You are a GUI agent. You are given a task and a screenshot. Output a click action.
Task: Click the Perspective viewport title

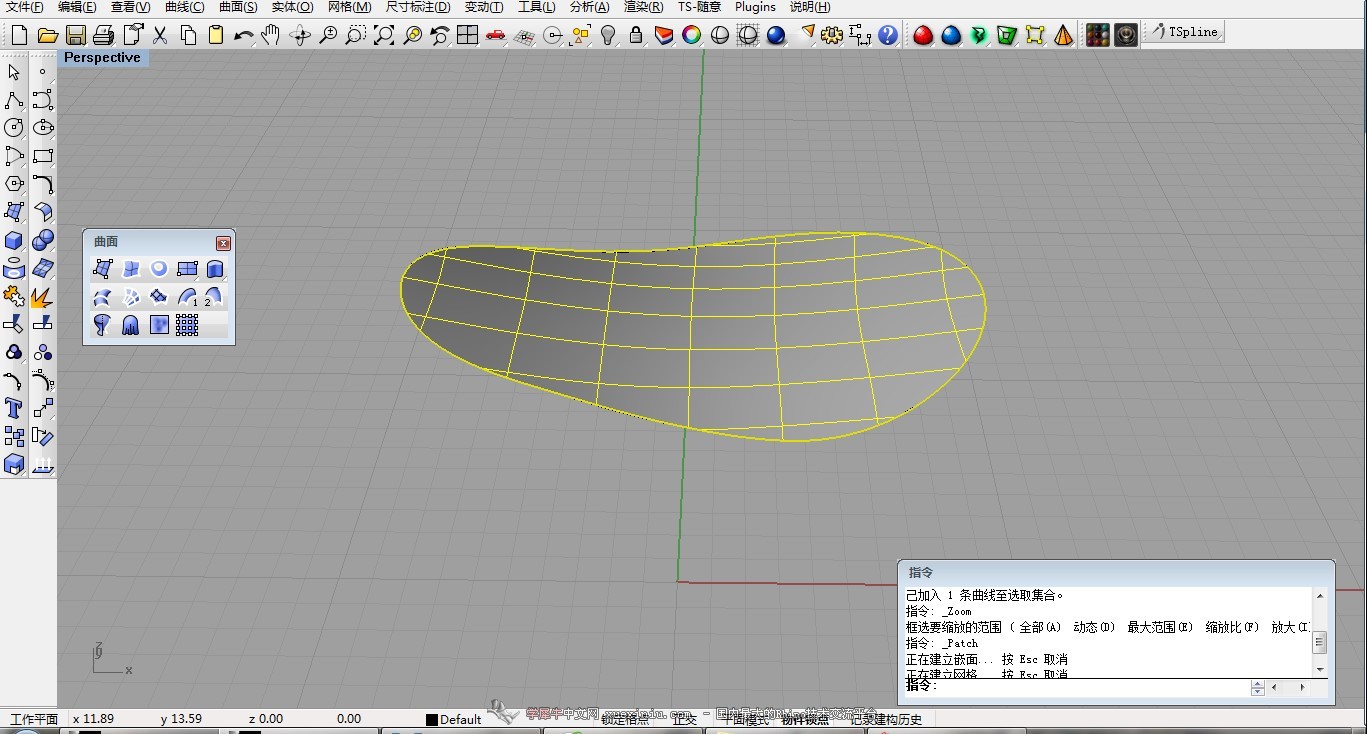click(x=102, y=58)
